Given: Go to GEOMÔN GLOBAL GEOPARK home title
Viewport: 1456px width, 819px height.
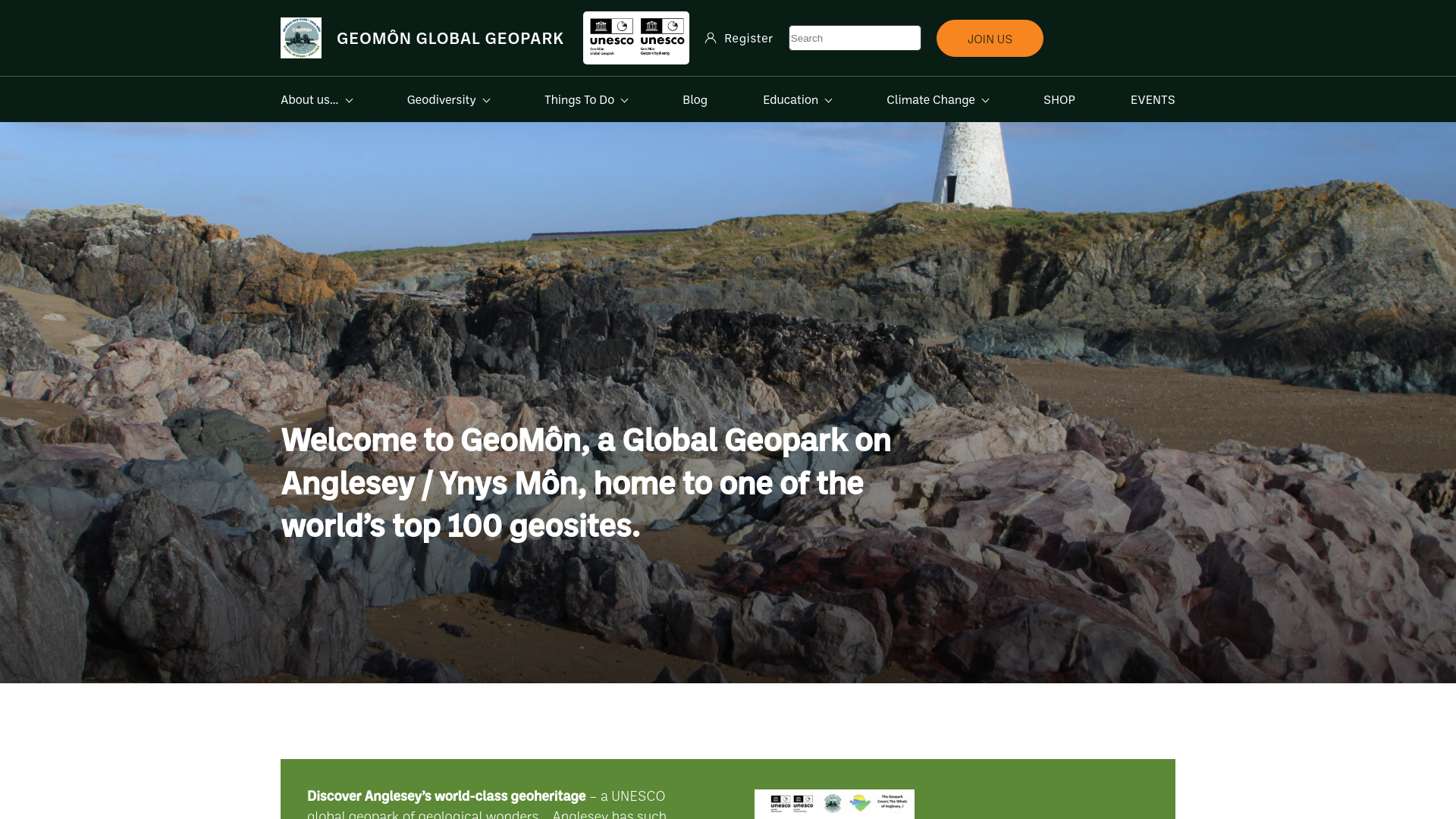Looking at the screenshot, I should point(450,38).
